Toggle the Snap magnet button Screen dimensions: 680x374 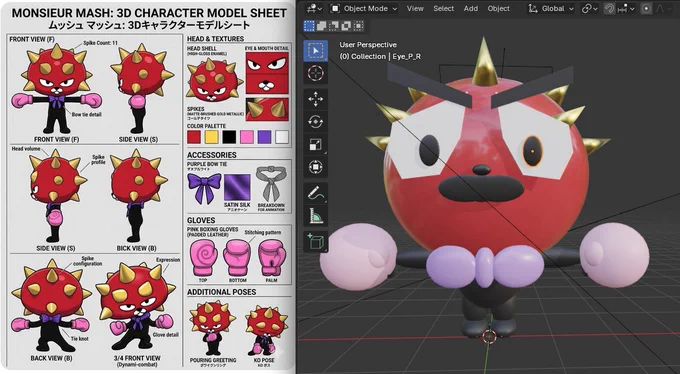tap(609, 9)
